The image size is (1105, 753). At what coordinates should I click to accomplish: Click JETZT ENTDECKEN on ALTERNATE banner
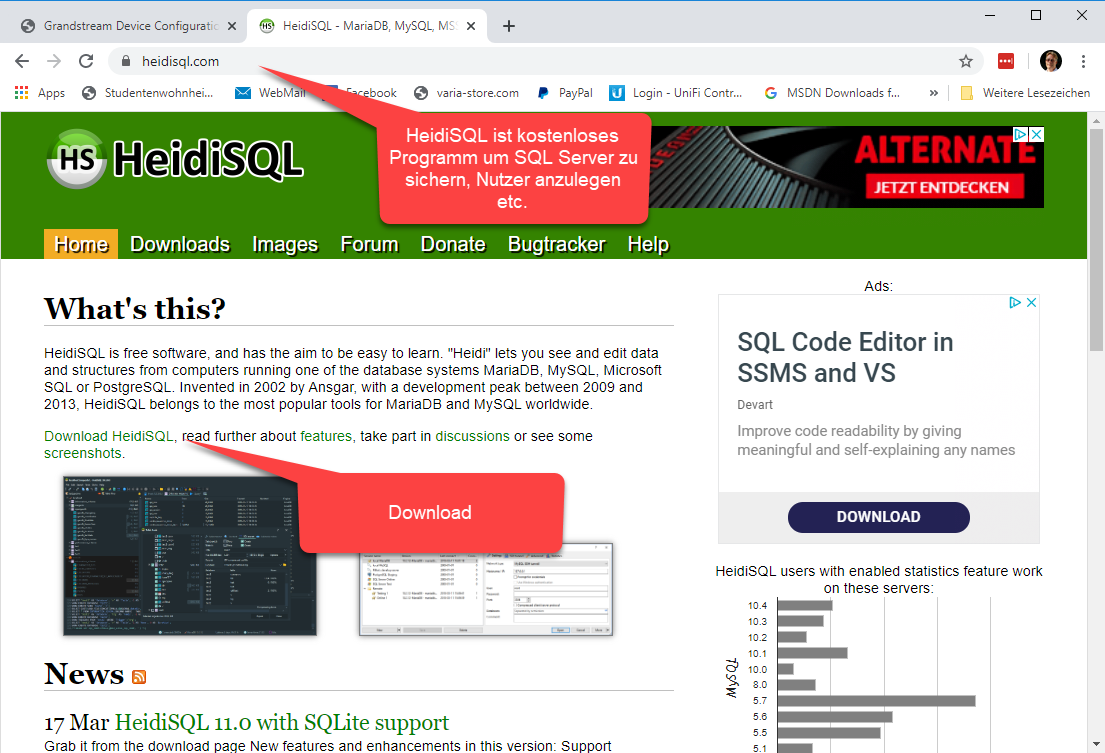(x=942, y=187)
